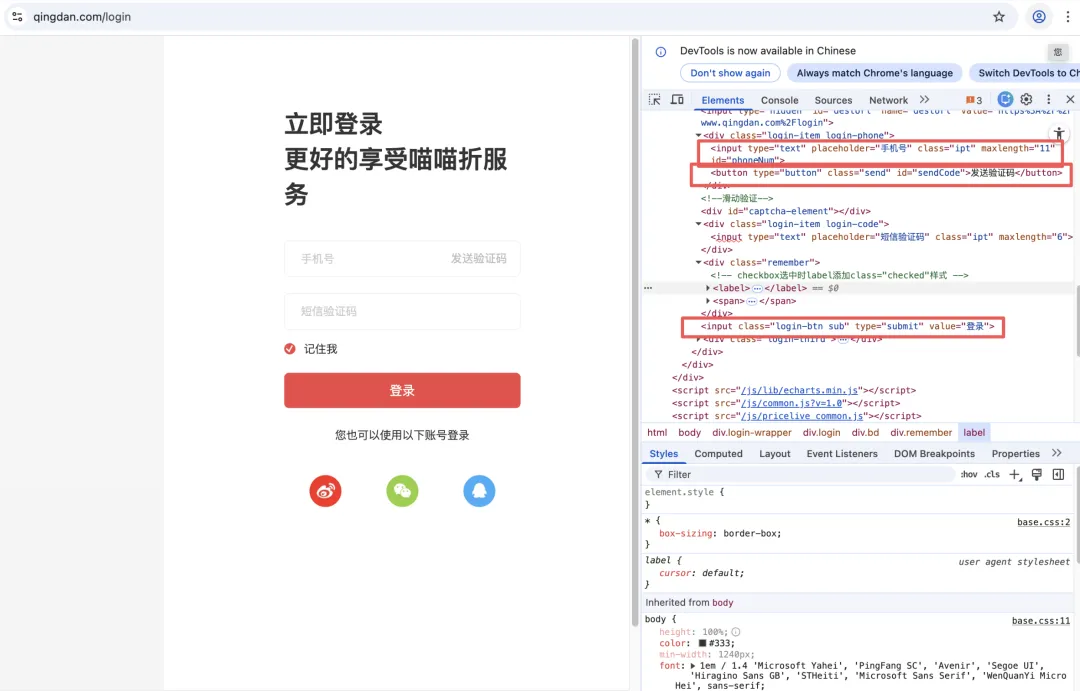Viewport: 1080px width, 691px height.
Task: Log in with the Weibo icon
Action: (x=325, y=491)
